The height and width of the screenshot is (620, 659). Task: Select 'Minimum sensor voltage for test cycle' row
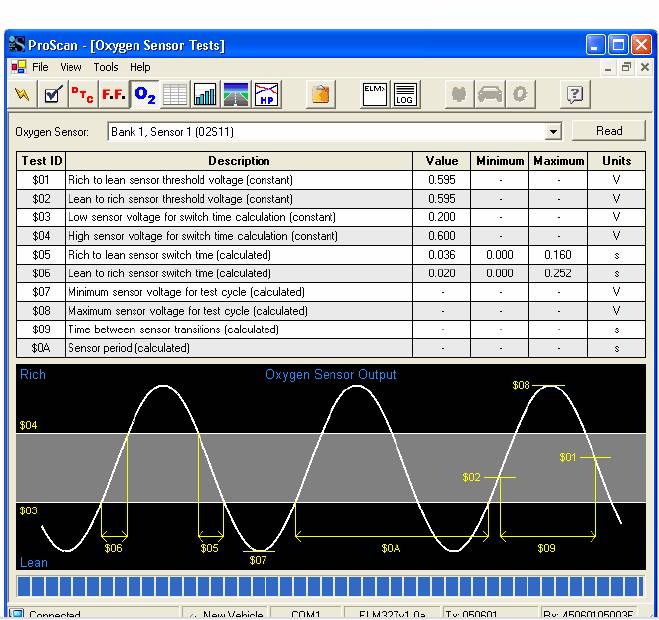331,292
